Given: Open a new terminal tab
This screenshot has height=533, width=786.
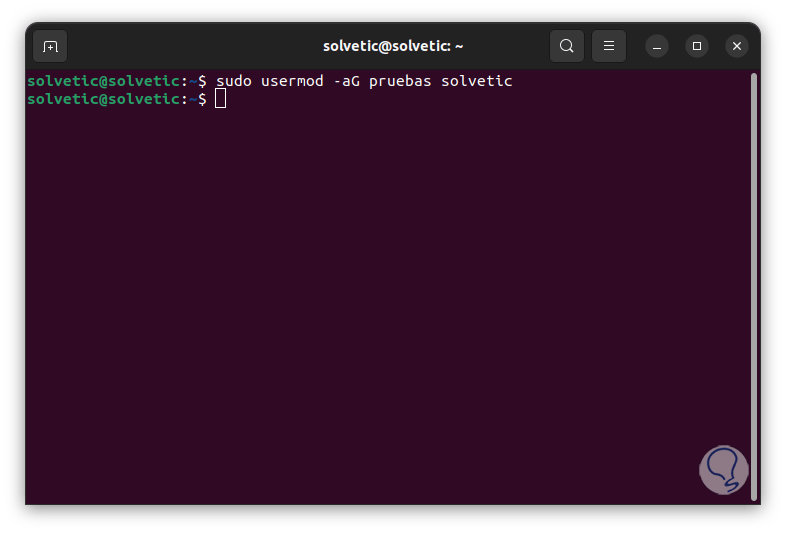Looking at the screenshot, I should point(50,46).
